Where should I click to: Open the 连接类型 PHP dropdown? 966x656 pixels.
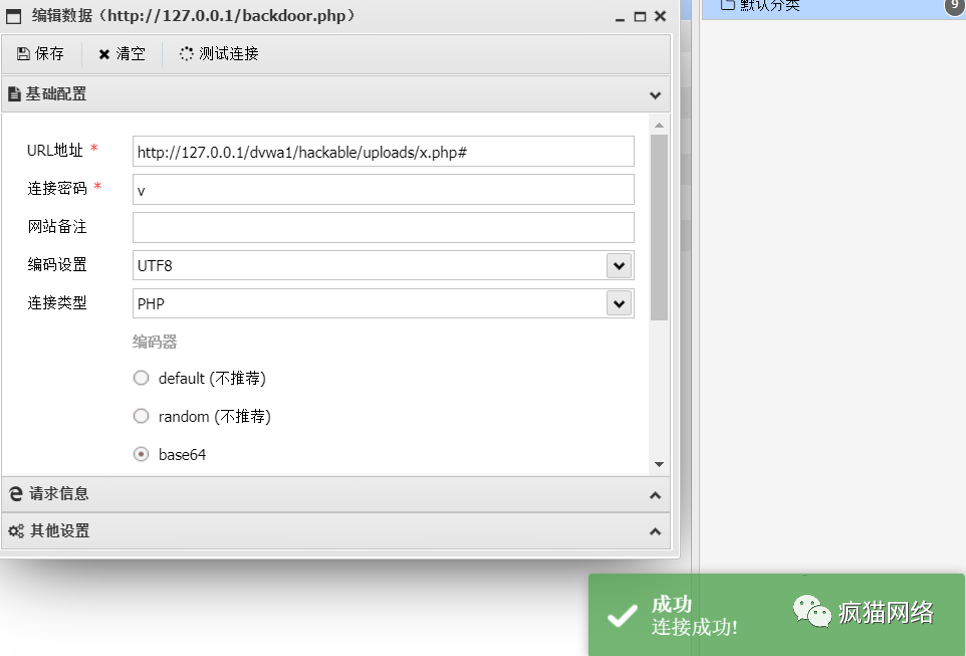click(619, 303)
